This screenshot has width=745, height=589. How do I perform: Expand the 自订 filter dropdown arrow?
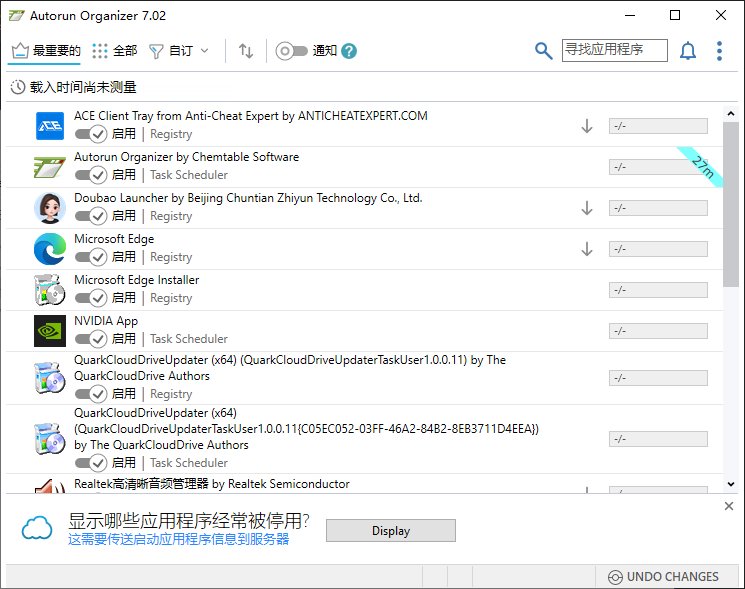[204, 50]
